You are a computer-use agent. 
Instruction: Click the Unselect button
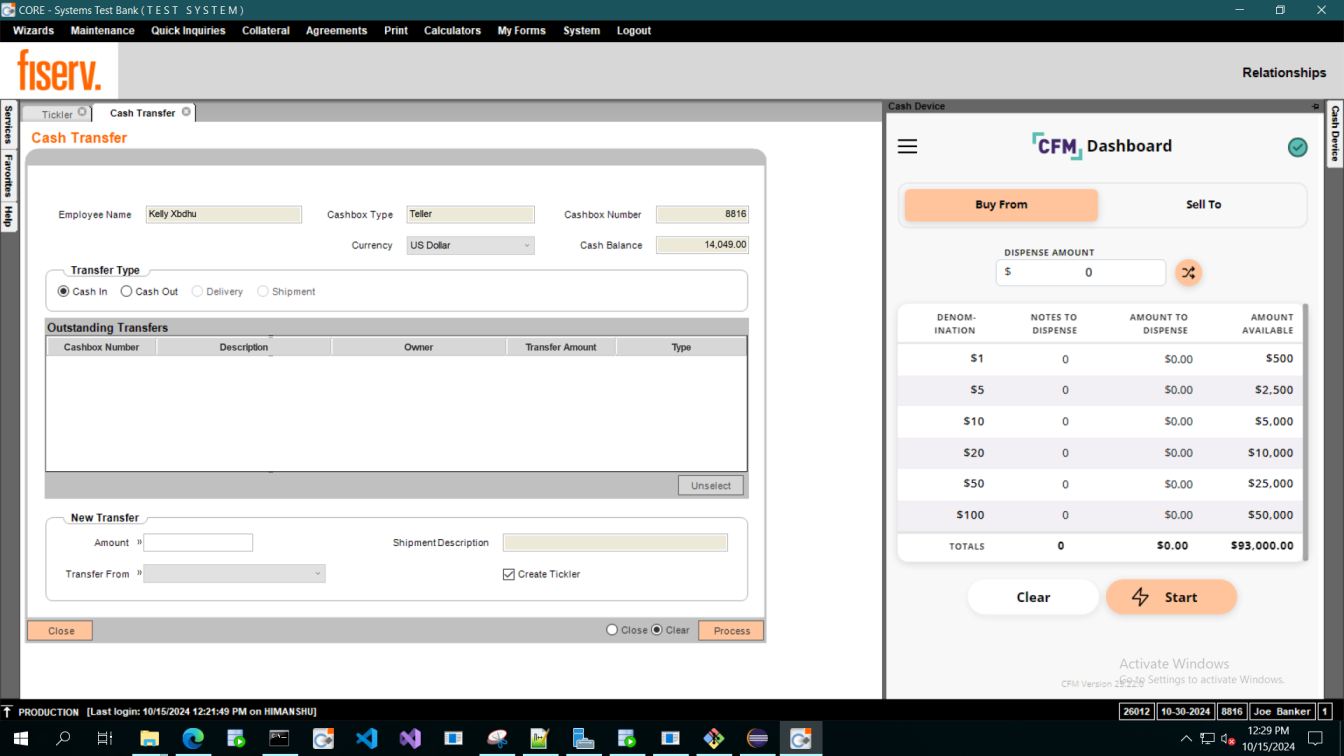[x=711, y=486]
